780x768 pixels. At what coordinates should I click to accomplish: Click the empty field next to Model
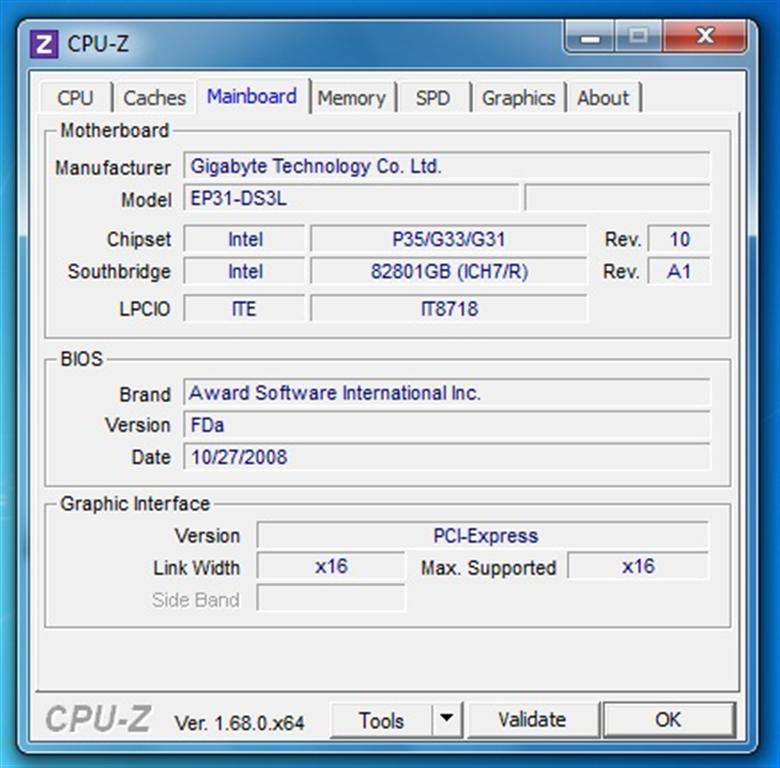tap(617, 198)
